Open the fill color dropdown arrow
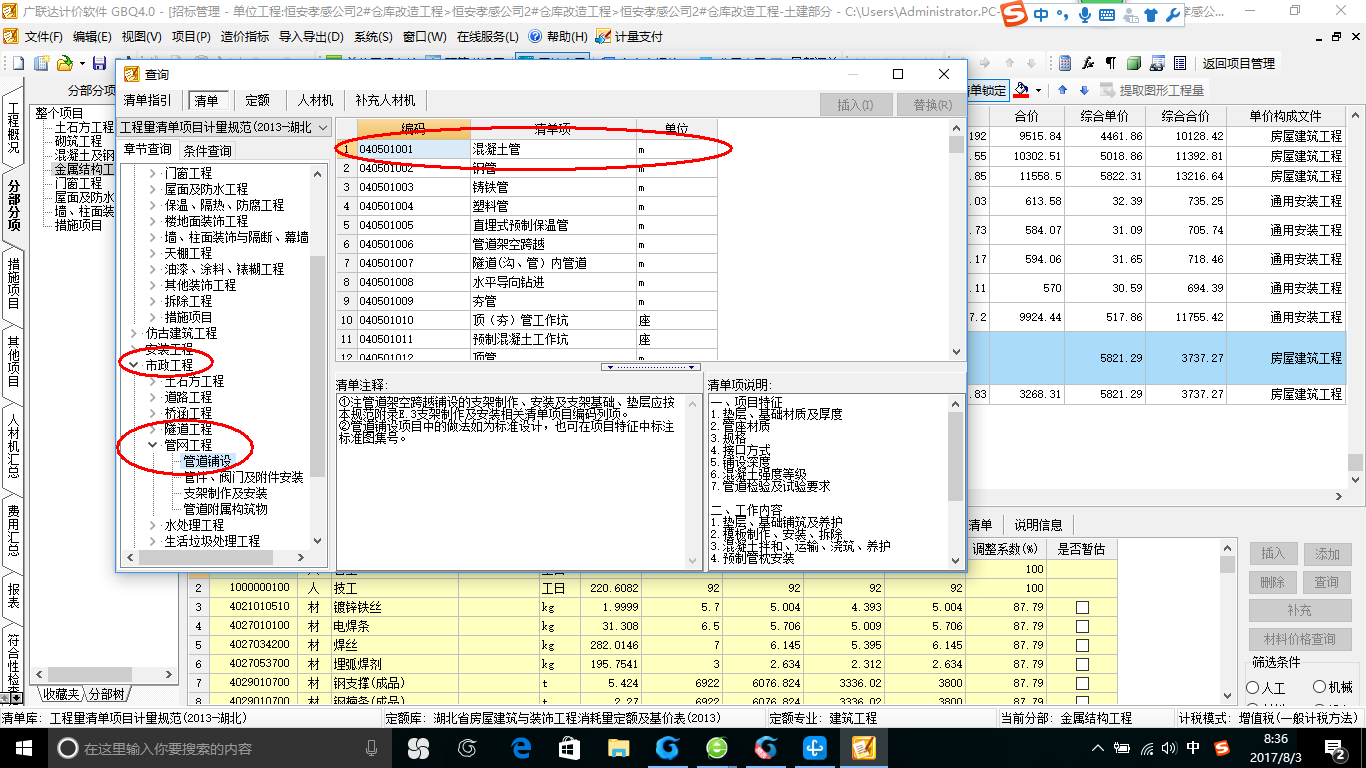1366x768 pixels. [x=1039, y=90]
